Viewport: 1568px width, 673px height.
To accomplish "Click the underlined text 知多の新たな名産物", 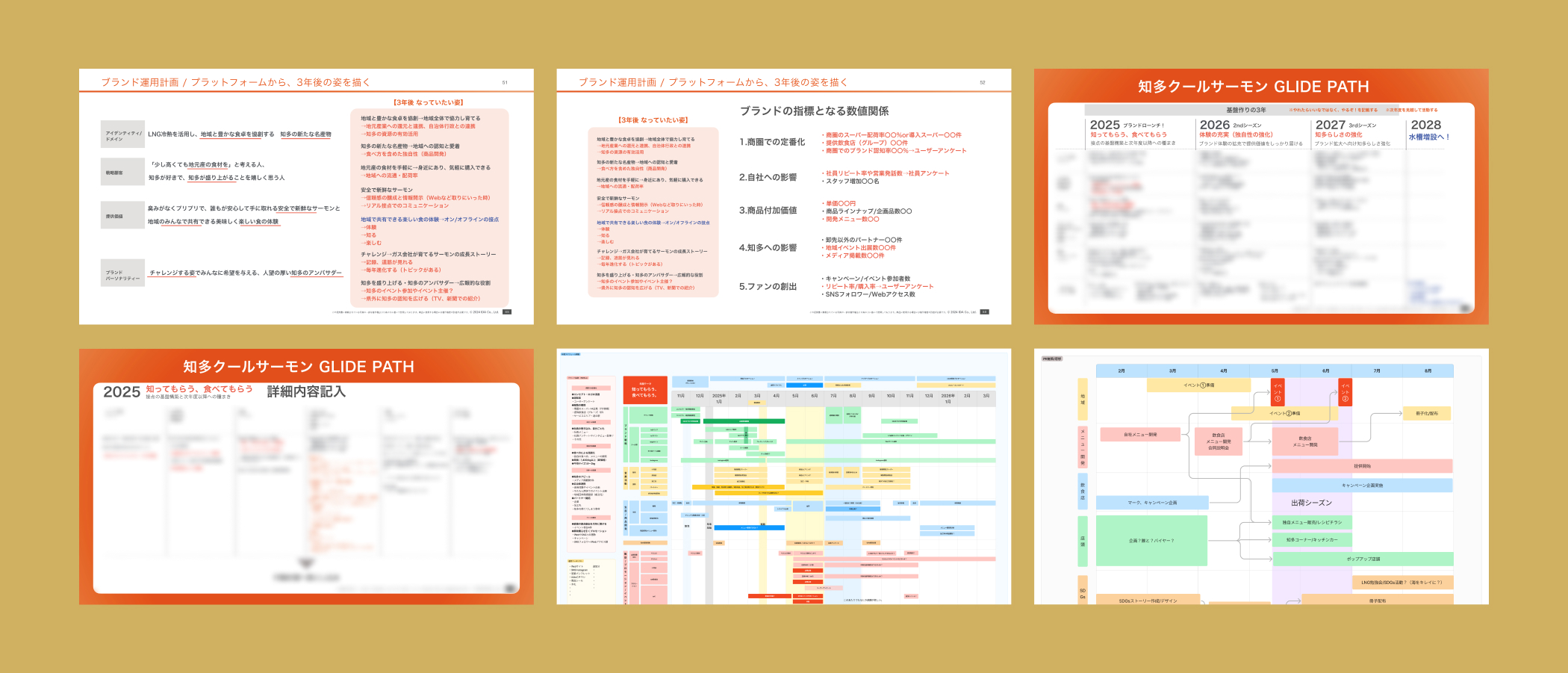I will click(305, 134).
